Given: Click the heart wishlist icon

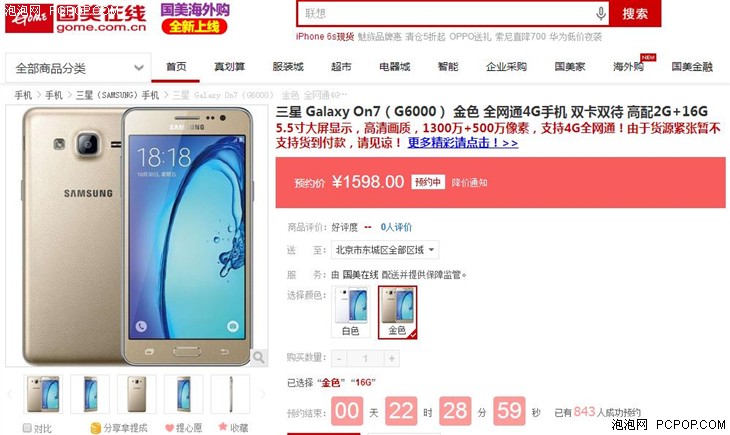Looking at the screenshot, I should point(169,427).
